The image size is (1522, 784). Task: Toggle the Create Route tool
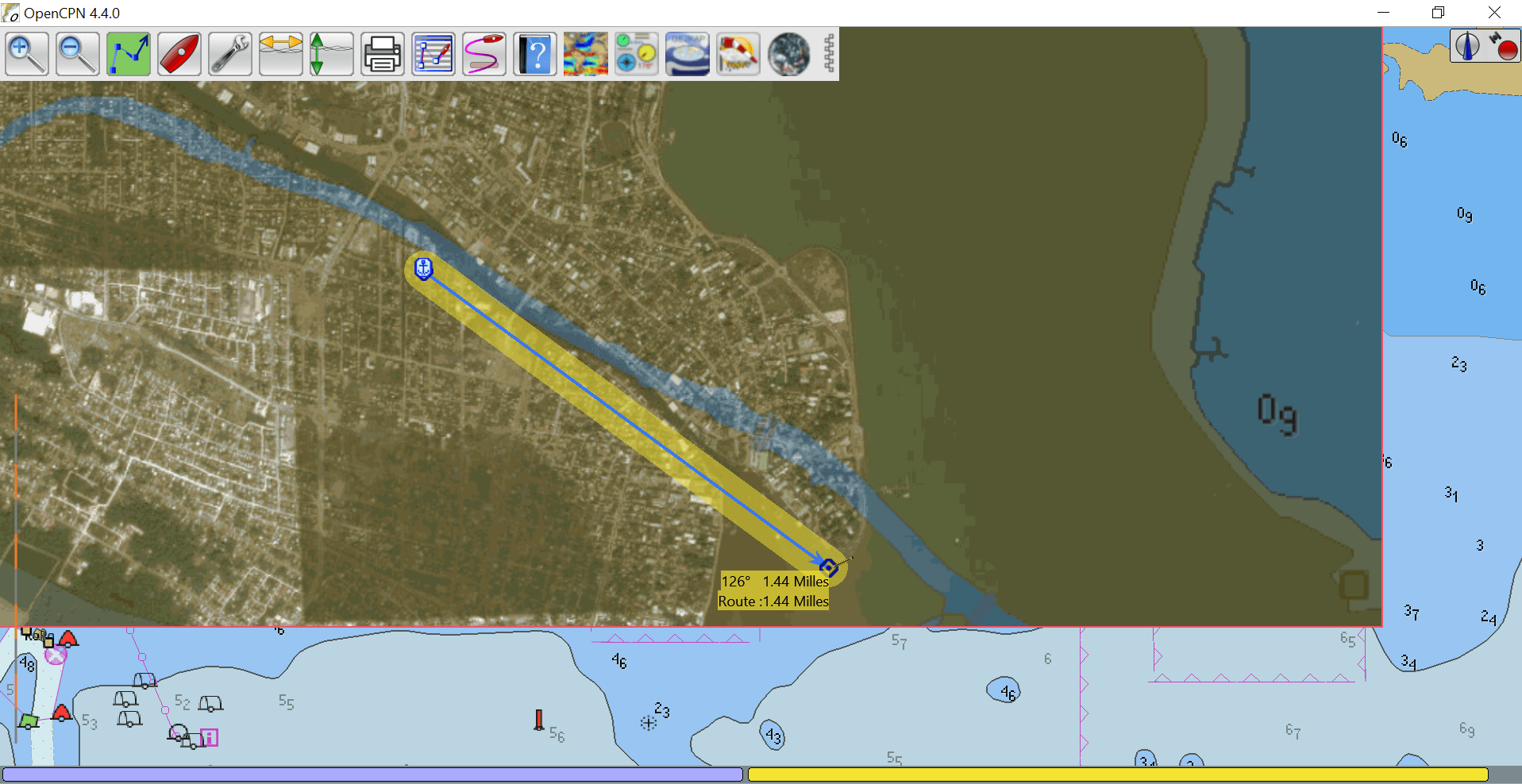coord(129,54)
